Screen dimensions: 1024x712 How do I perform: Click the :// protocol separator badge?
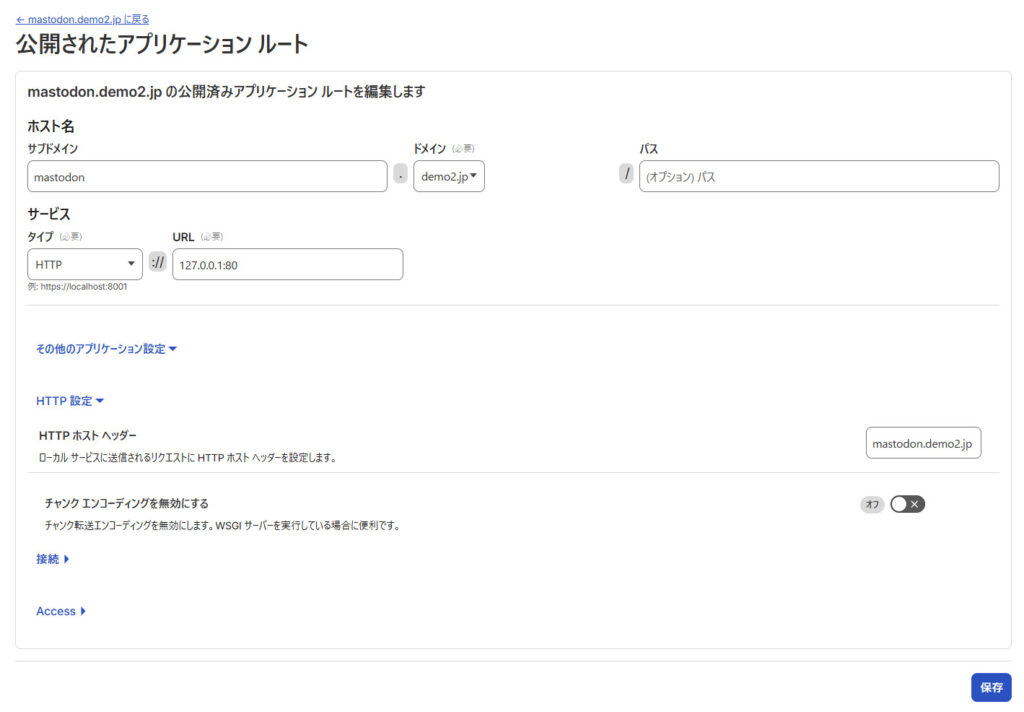tap(158, 263)
